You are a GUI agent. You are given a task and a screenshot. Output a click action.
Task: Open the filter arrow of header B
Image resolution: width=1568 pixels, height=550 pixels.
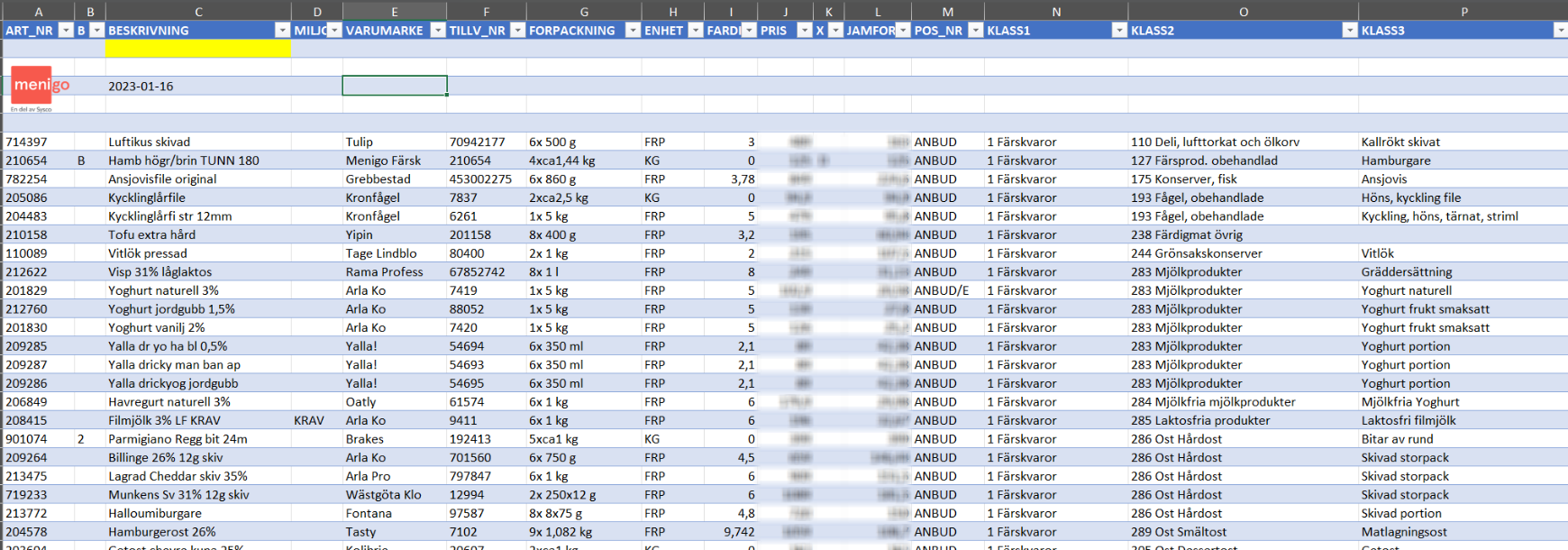tap(96, 30)
